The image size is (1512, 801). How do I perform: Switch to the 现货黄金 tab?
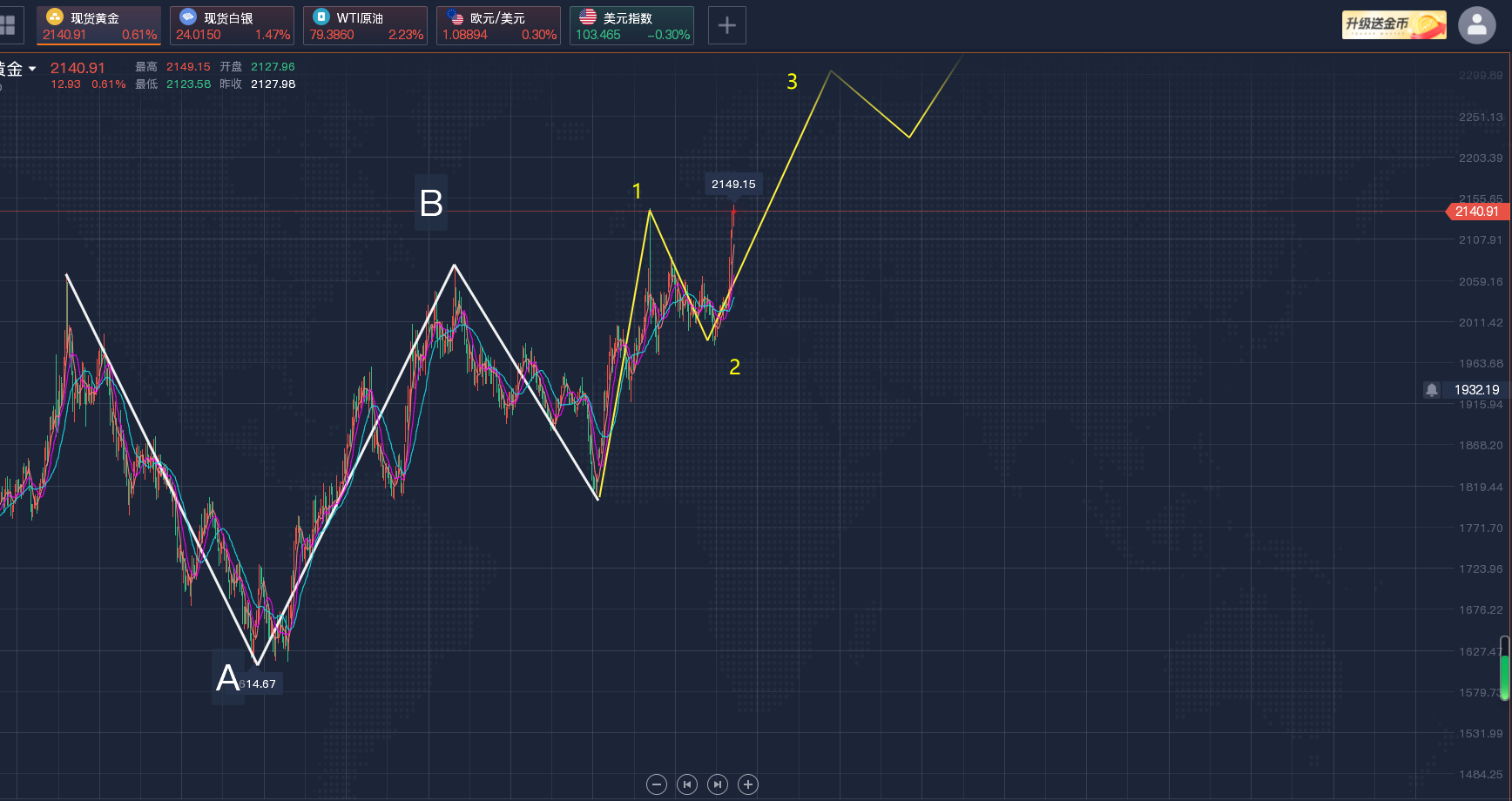(x=99, y=25)
